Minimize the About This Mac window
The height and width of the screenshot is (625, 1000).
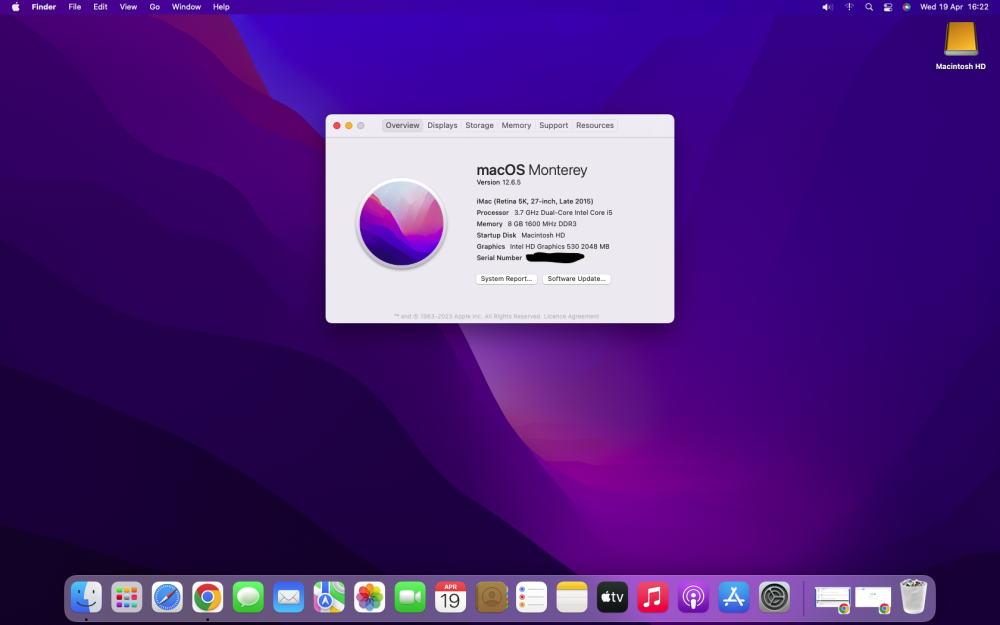[x=349, y=126]
